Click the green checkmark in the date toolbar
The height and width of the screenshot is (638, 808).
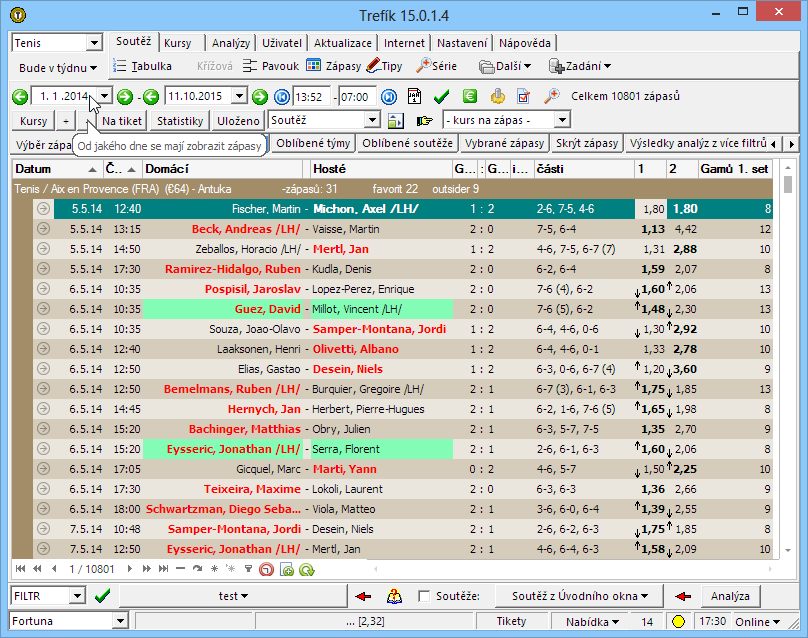pos(441,97)
